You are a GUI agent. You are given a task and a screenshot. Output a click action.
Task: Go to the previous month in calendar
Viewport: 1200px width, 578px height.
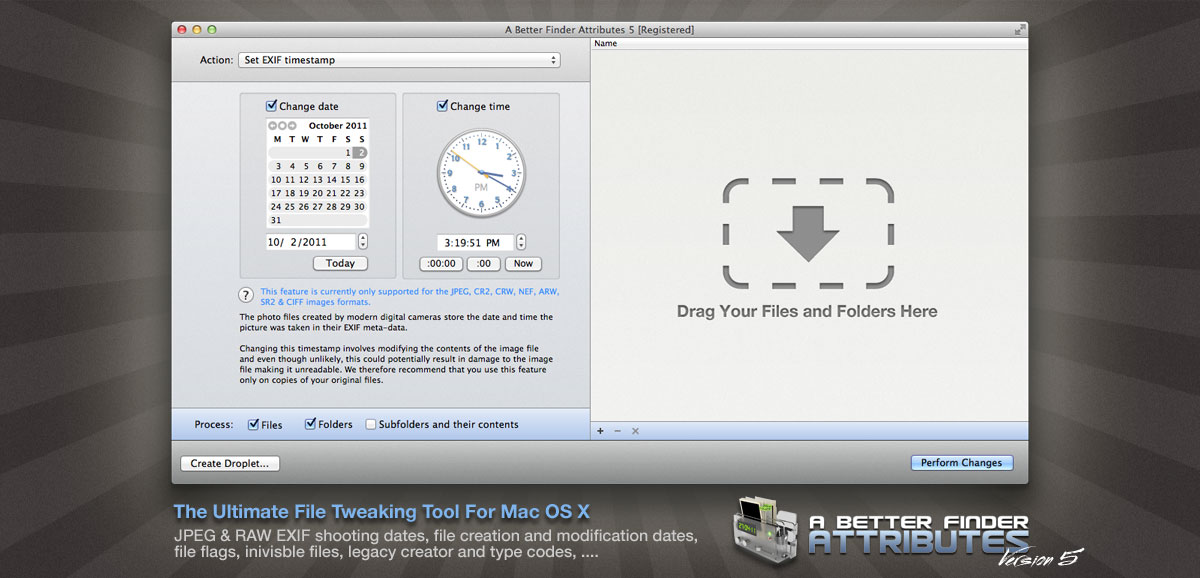[x=272, y=126]
